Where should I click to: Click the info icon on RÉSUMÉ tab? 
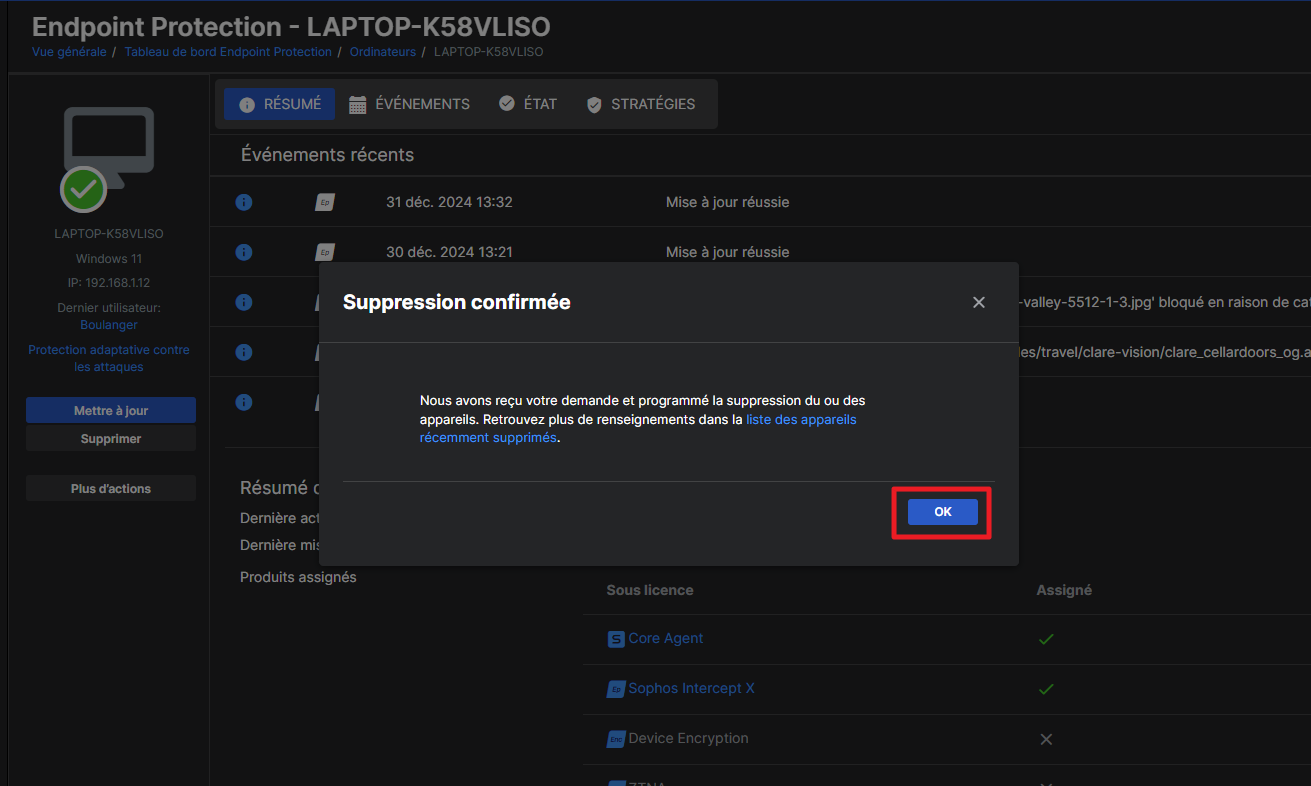pos(247,104)
